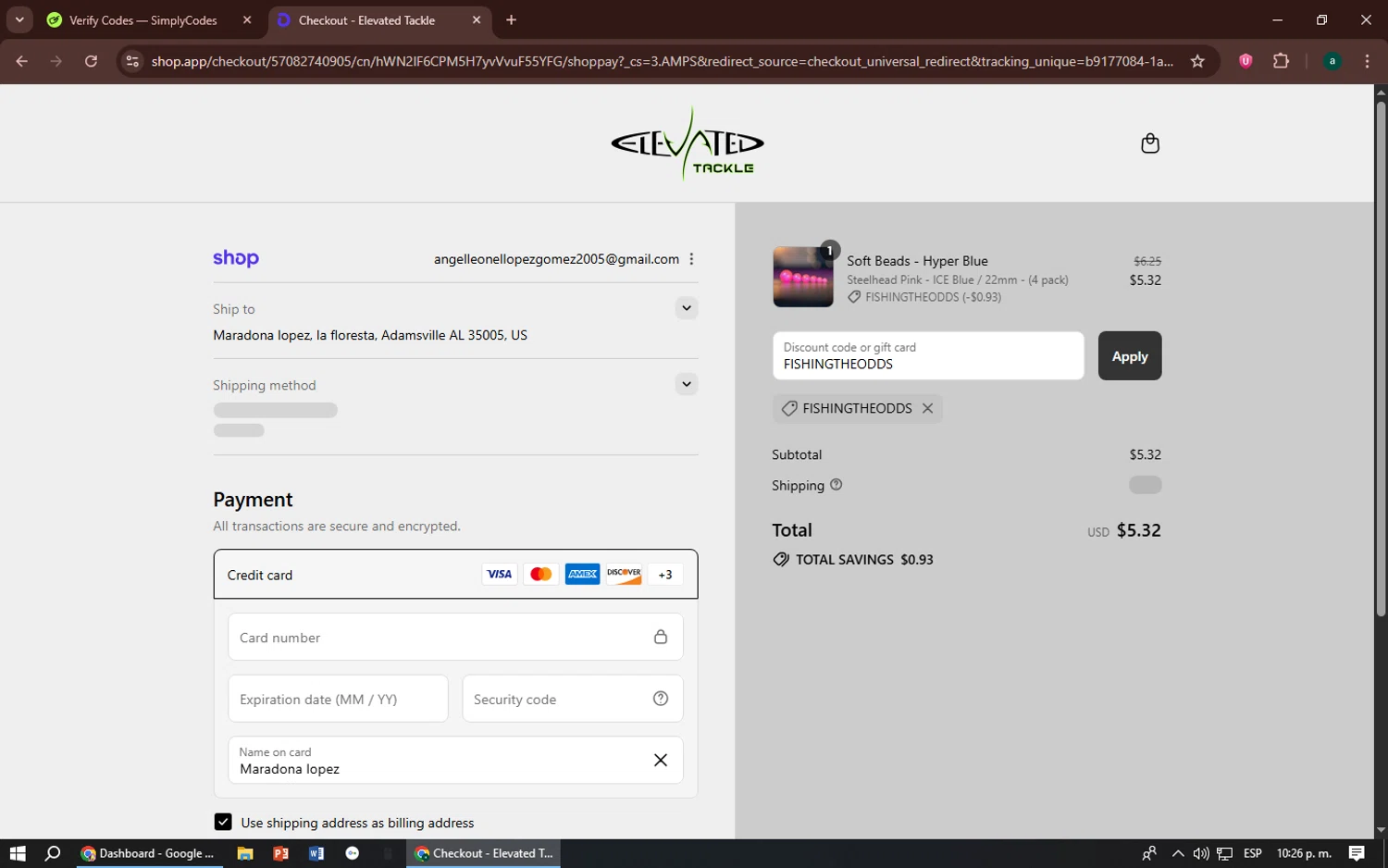Select the Credit card payment option

[455, 575]
